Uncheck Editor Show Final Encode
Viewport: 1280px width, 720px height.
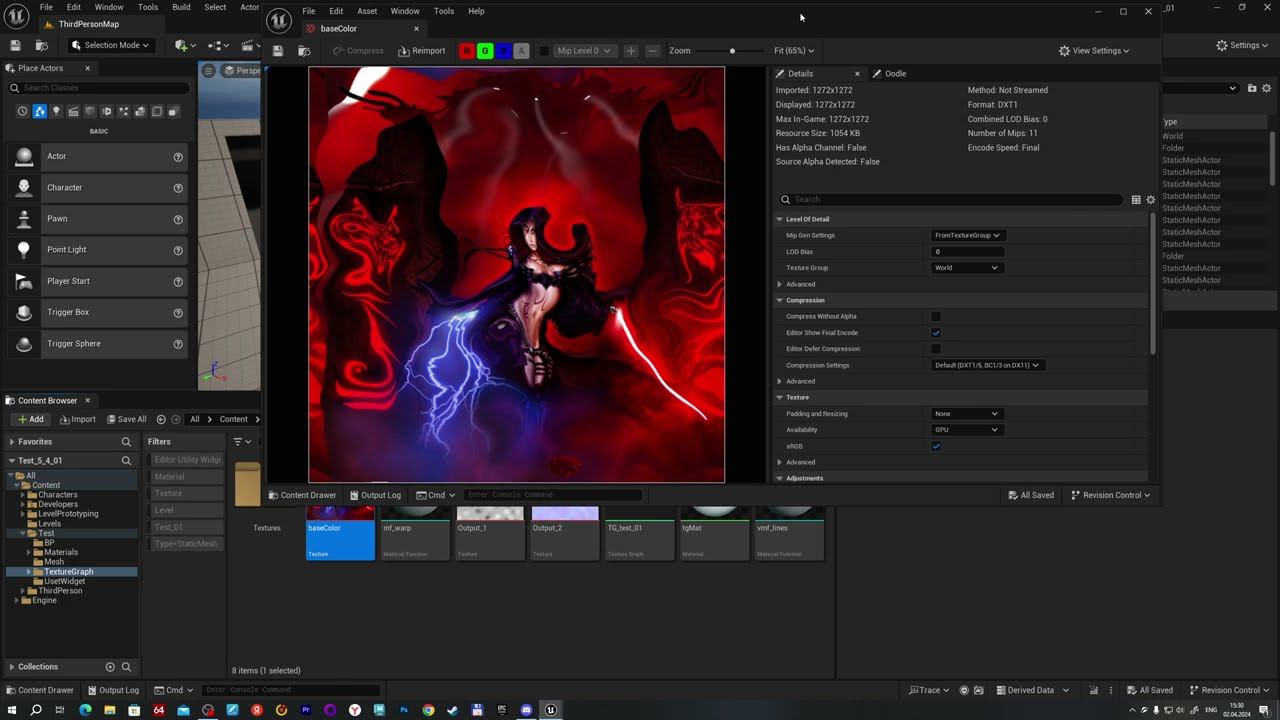pyautogui.click(x=936, y=333)
